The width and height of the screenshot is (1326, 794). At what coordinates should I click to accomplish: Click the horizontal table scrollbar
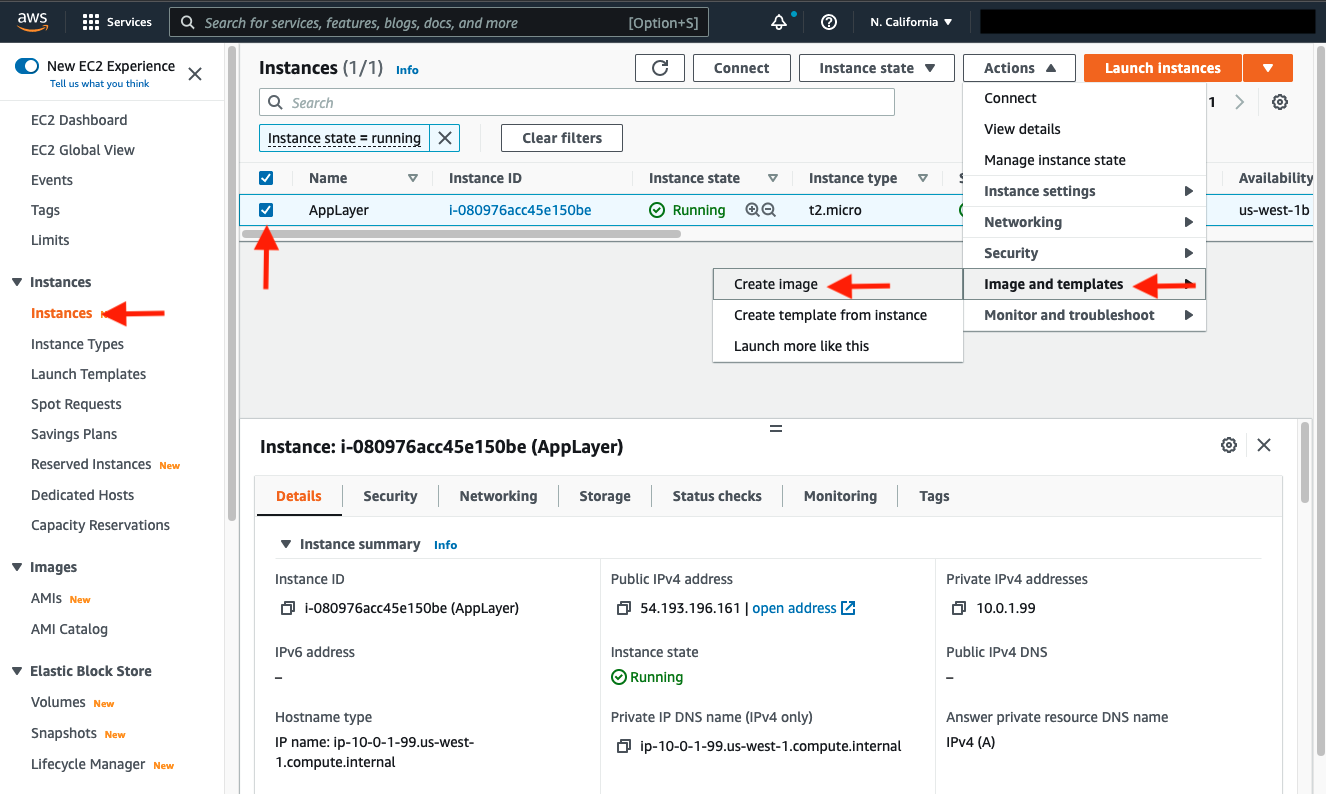(x=461, y=234)
